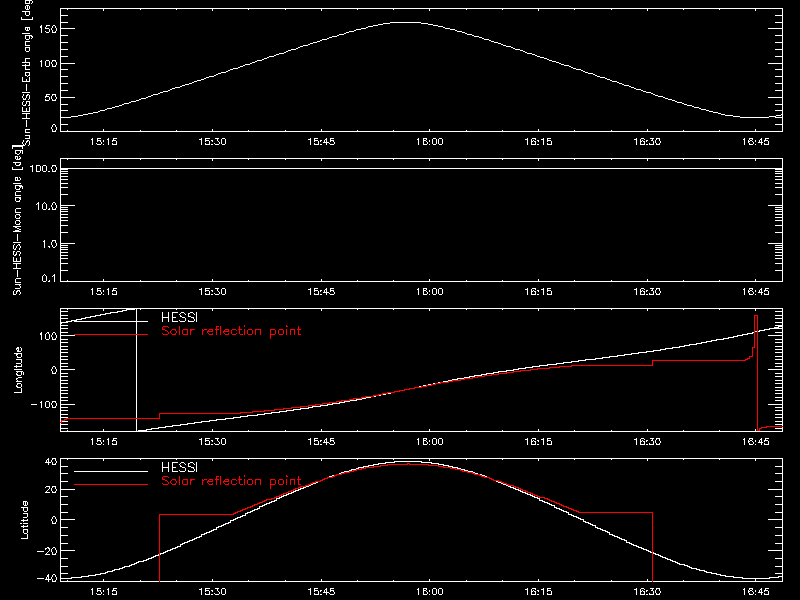
Task: Click 16:15 time label under Longitude plot
Action: point(538,442)
